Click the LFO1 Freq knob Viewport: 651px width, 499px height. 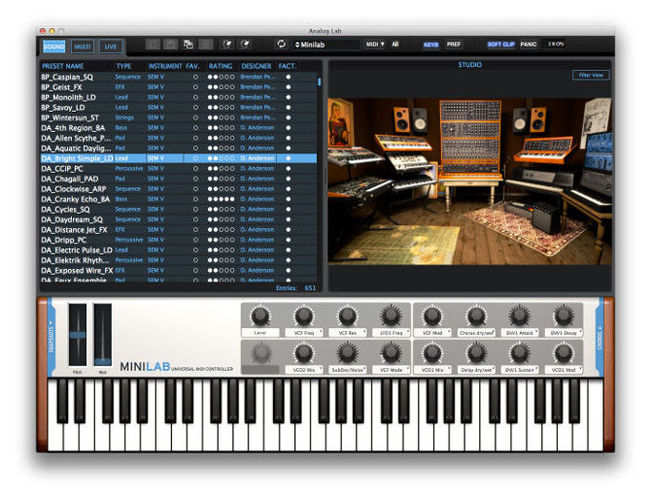pyautogui.click(x=391, y=316)
